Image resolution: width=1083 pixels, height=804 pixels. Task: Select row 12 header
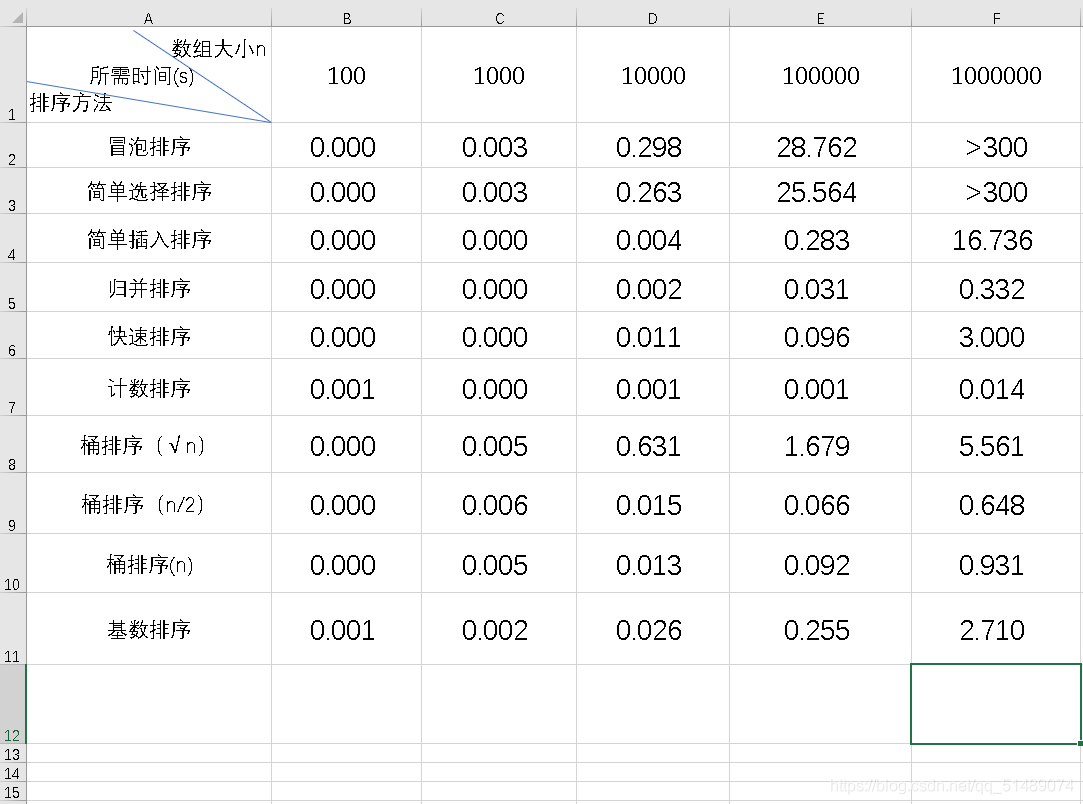[12, 704]
